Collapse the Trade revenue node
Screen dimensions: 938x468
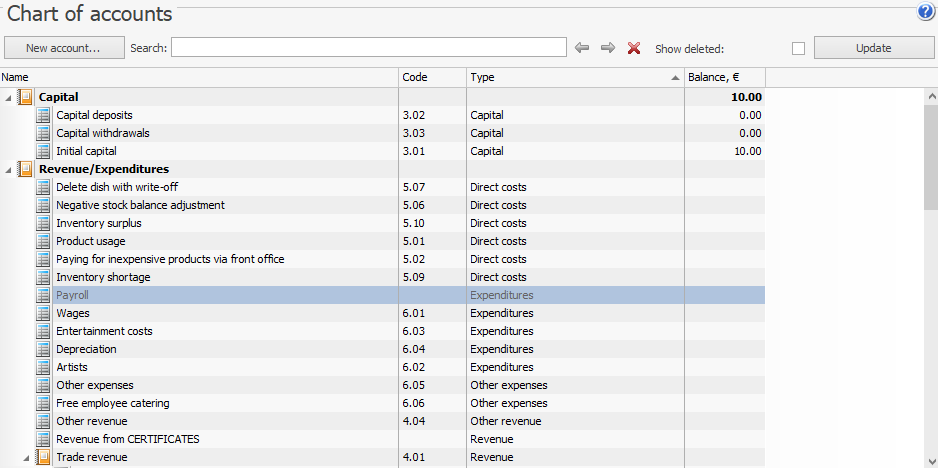(x=26, y=458)
